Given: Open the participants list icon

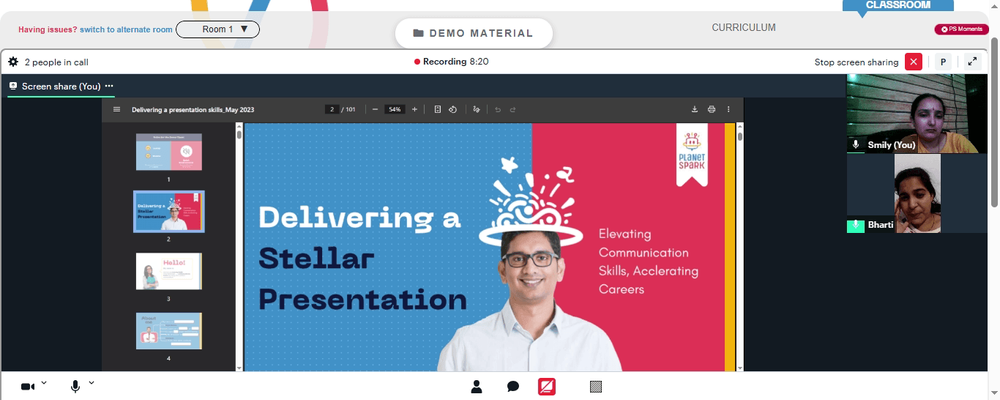Looking at the screenshot, I should click(x=476, y=386).
